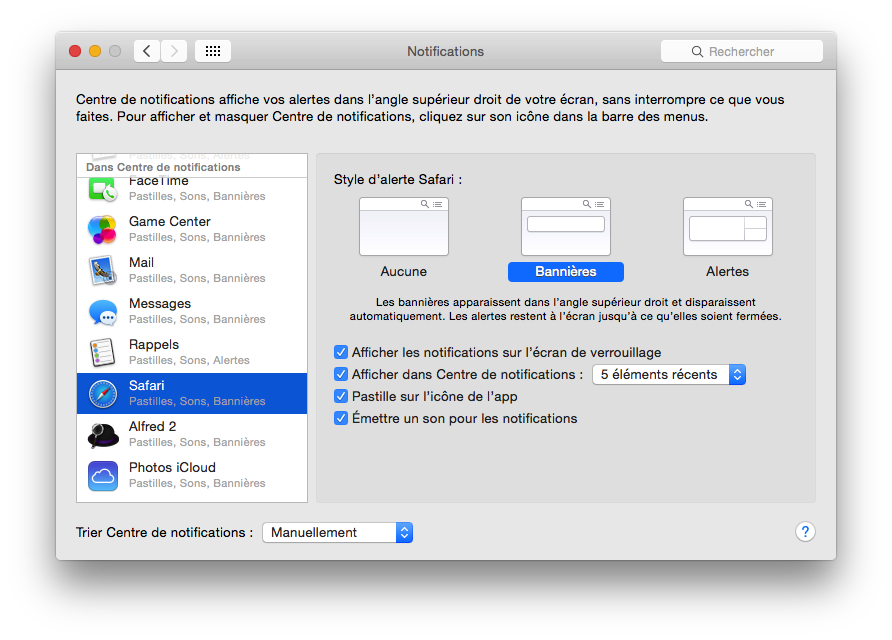This screenshot has width=892, height=640.
Task: Go forward with the right chevron button
Action: coord(174,51)
